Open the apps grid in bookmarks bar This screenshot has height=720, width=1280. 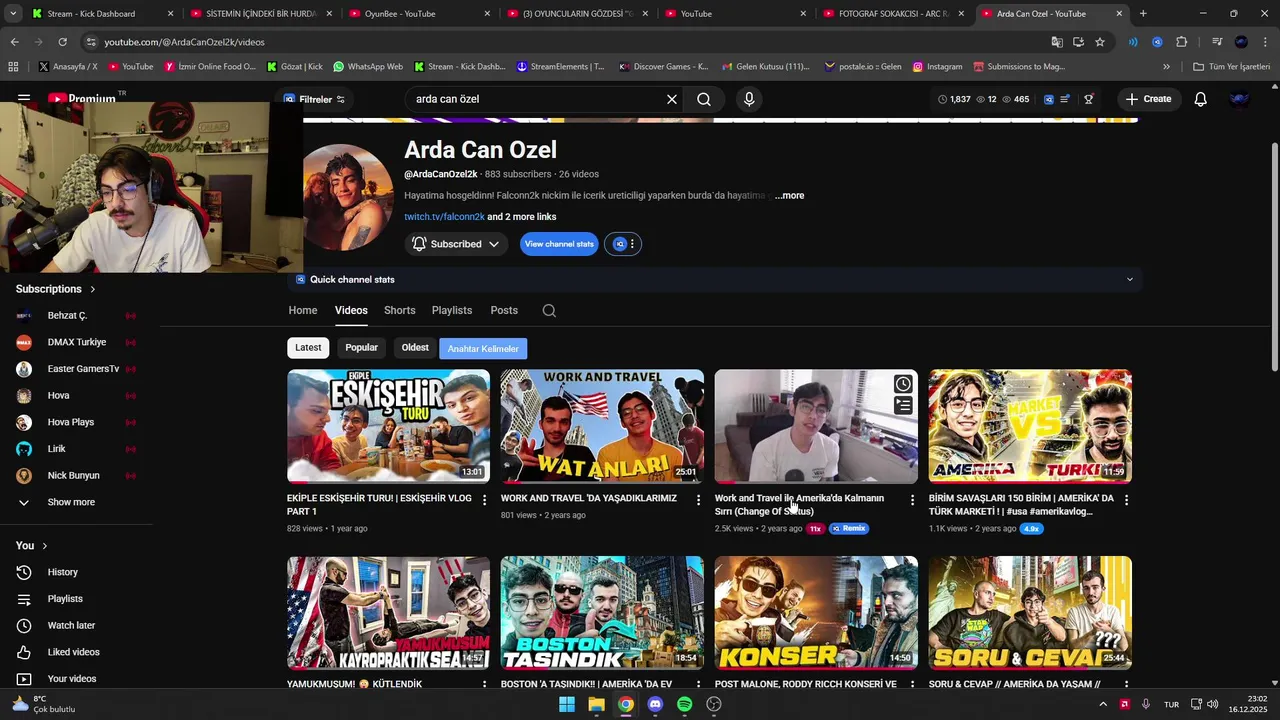(13, 67)
